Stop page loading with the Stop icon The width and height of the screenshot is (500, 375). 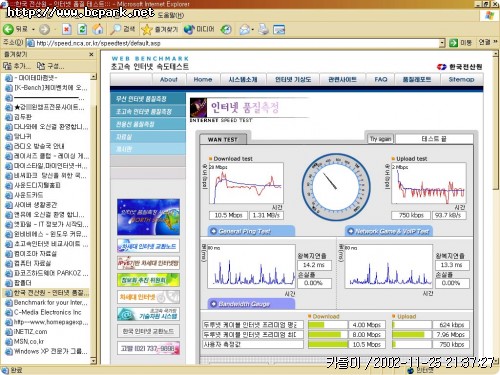click(67, 29)
